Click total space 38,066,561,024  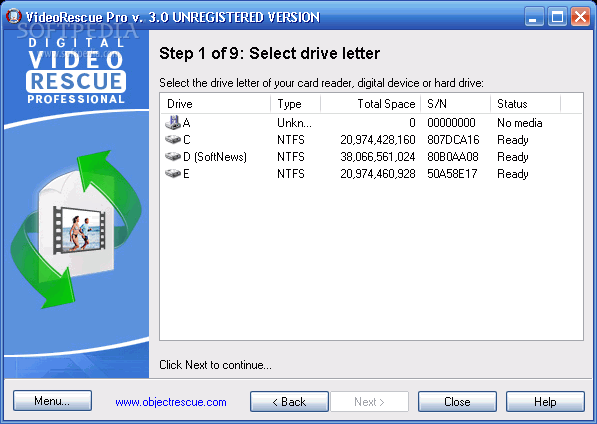[378, 157]
